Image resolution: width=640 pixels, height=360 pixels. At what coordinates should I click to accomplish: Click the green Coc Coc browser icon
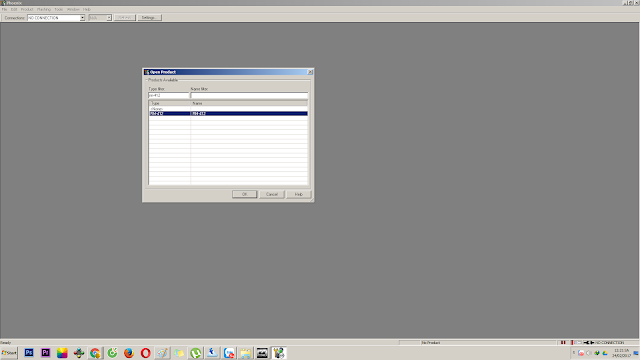tap(112, 353)
